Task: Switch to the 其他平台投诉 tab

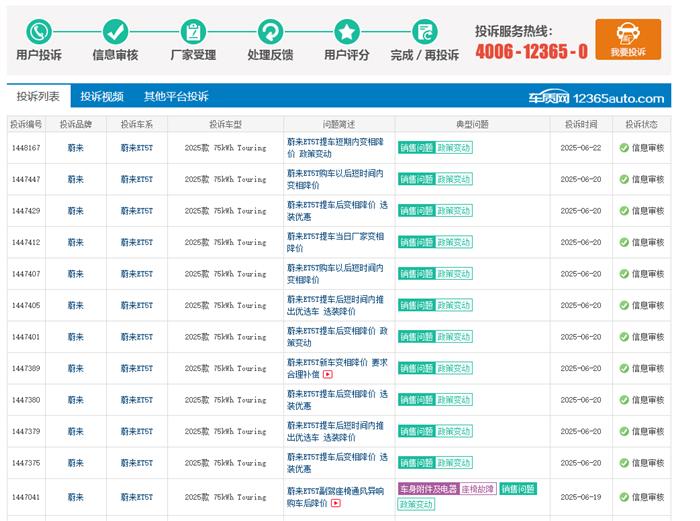Action: click(176, 96)
